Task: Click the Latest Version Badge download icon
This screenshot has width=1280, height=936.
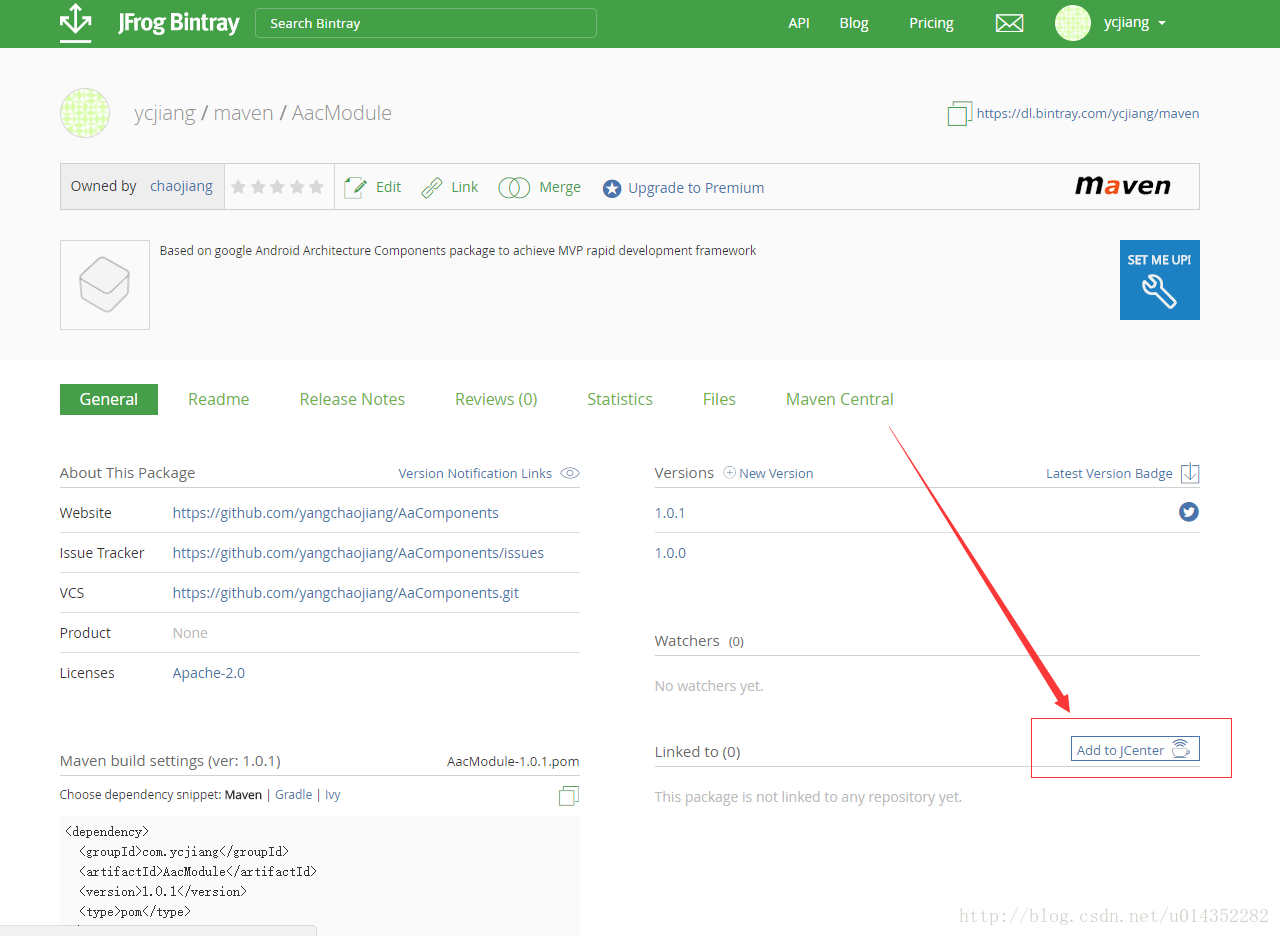Action: (x=1190, y=473)
